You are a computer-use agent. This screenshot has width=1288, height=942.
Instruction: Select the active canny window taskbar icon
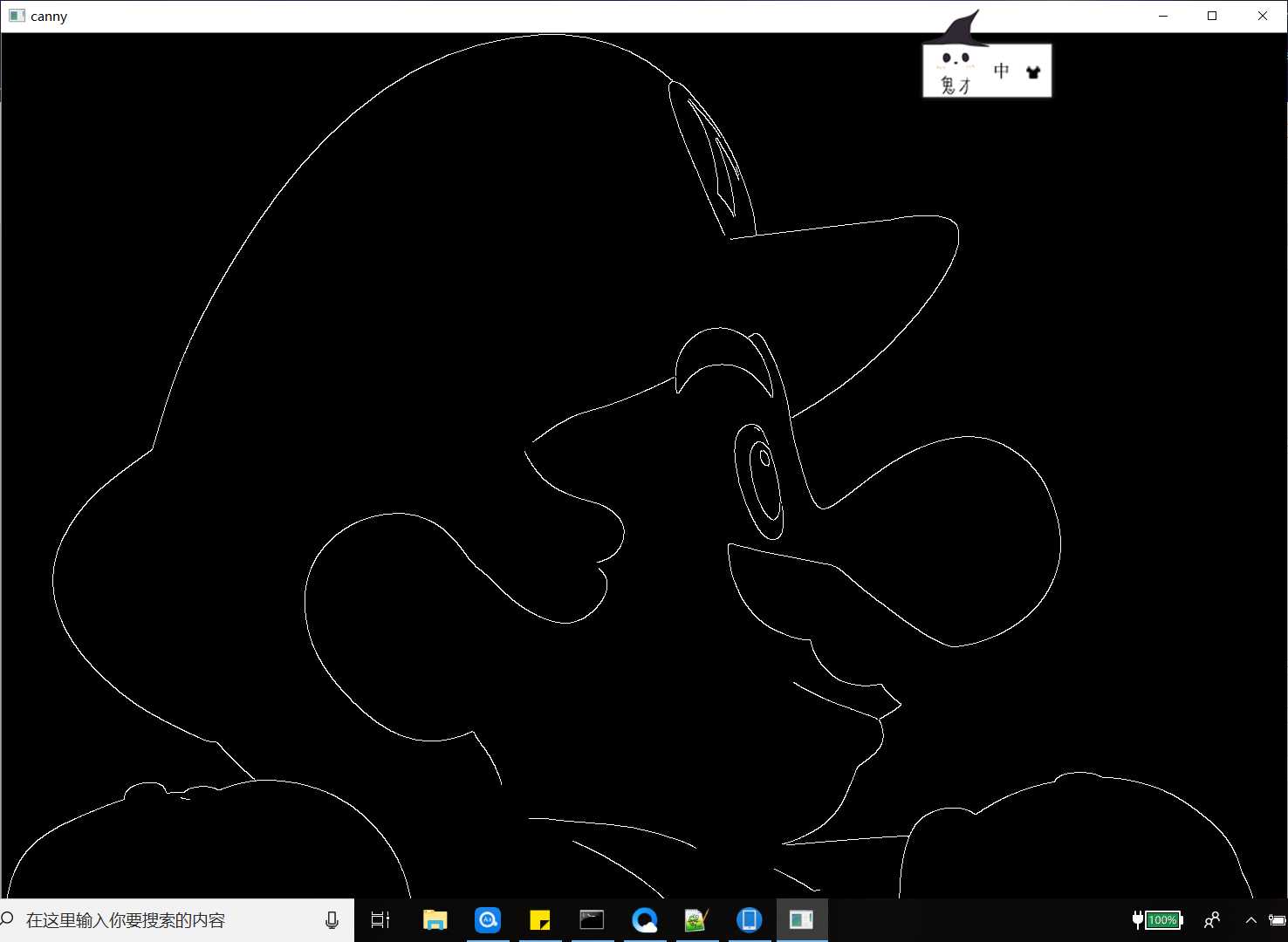[x=801, y=920]
